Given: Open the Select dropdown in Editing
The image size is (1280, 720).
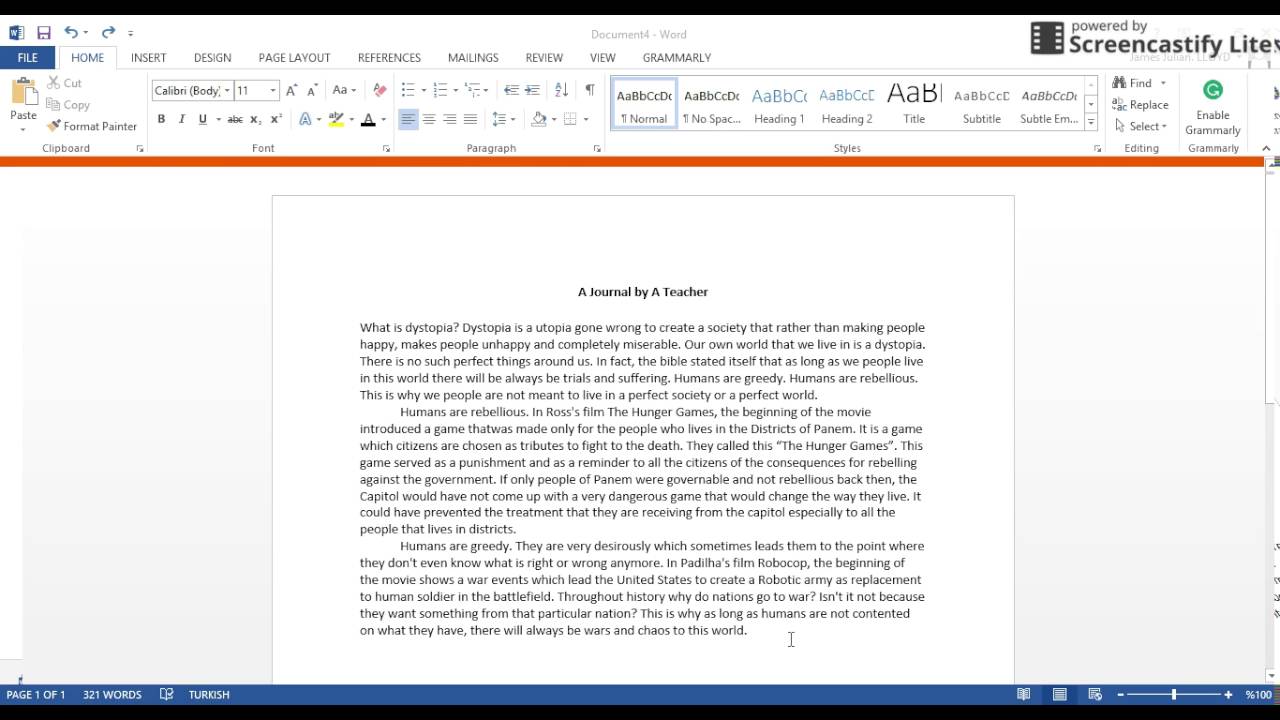Looking at the screenshot, I should [1140, 126].
